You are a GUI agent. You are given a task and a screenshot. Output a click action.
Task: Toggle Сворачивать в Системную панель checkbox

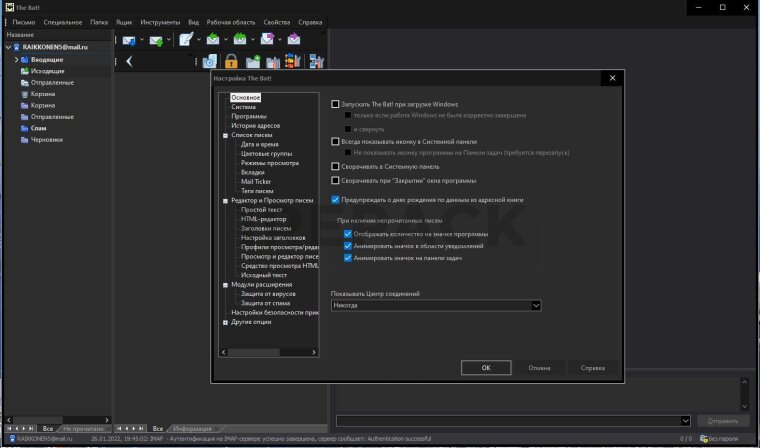[336, 166]
